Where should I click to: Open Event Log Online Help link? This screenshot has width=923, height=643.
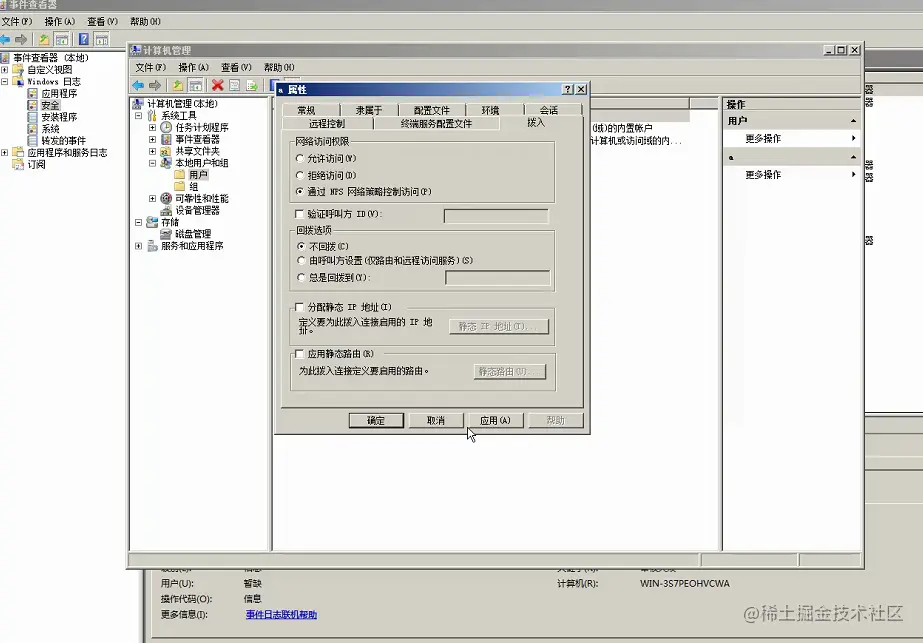tap(281, 614)
